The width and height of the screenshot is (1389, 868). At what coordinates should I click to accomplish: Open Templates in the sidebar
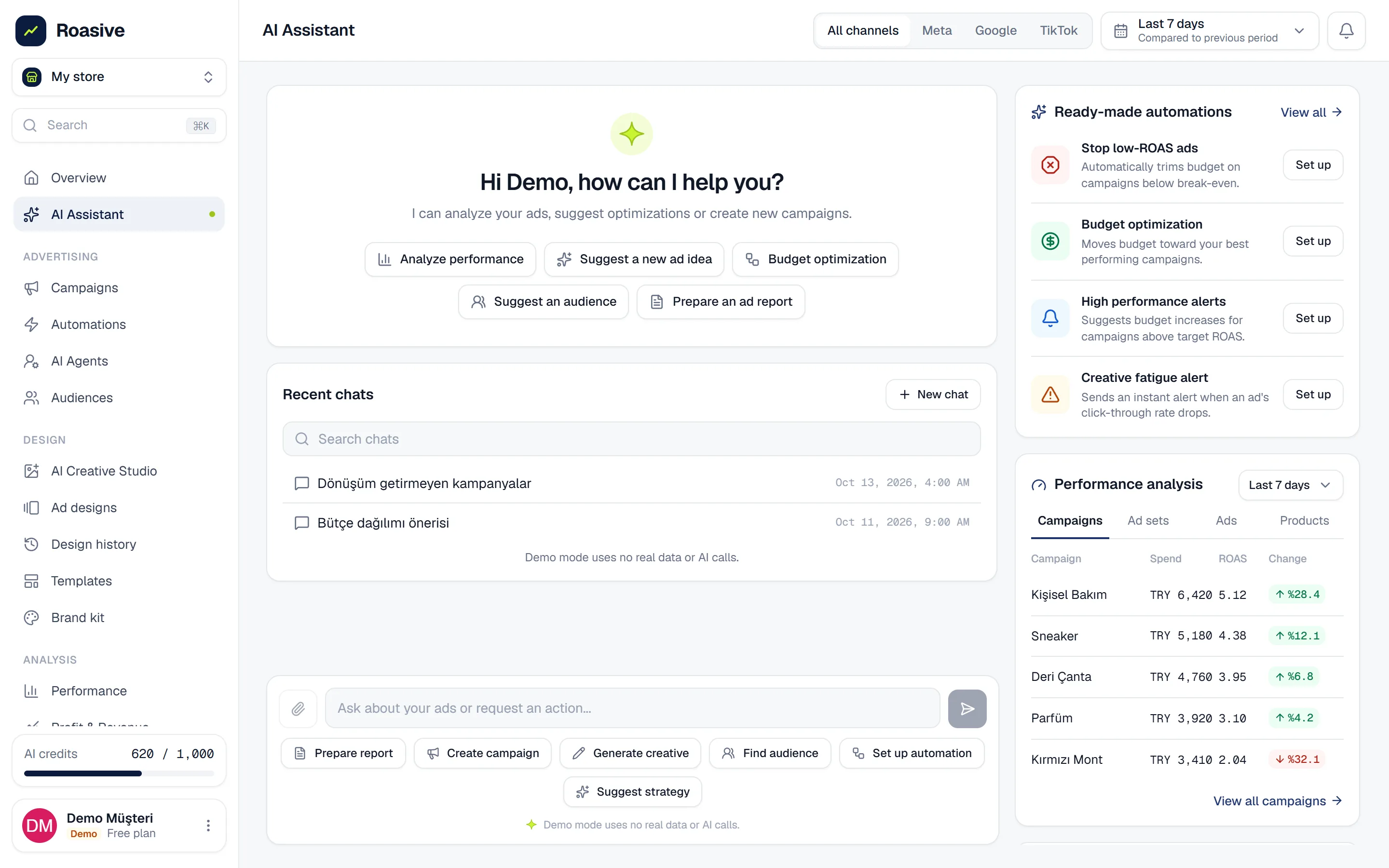[119, 581]
